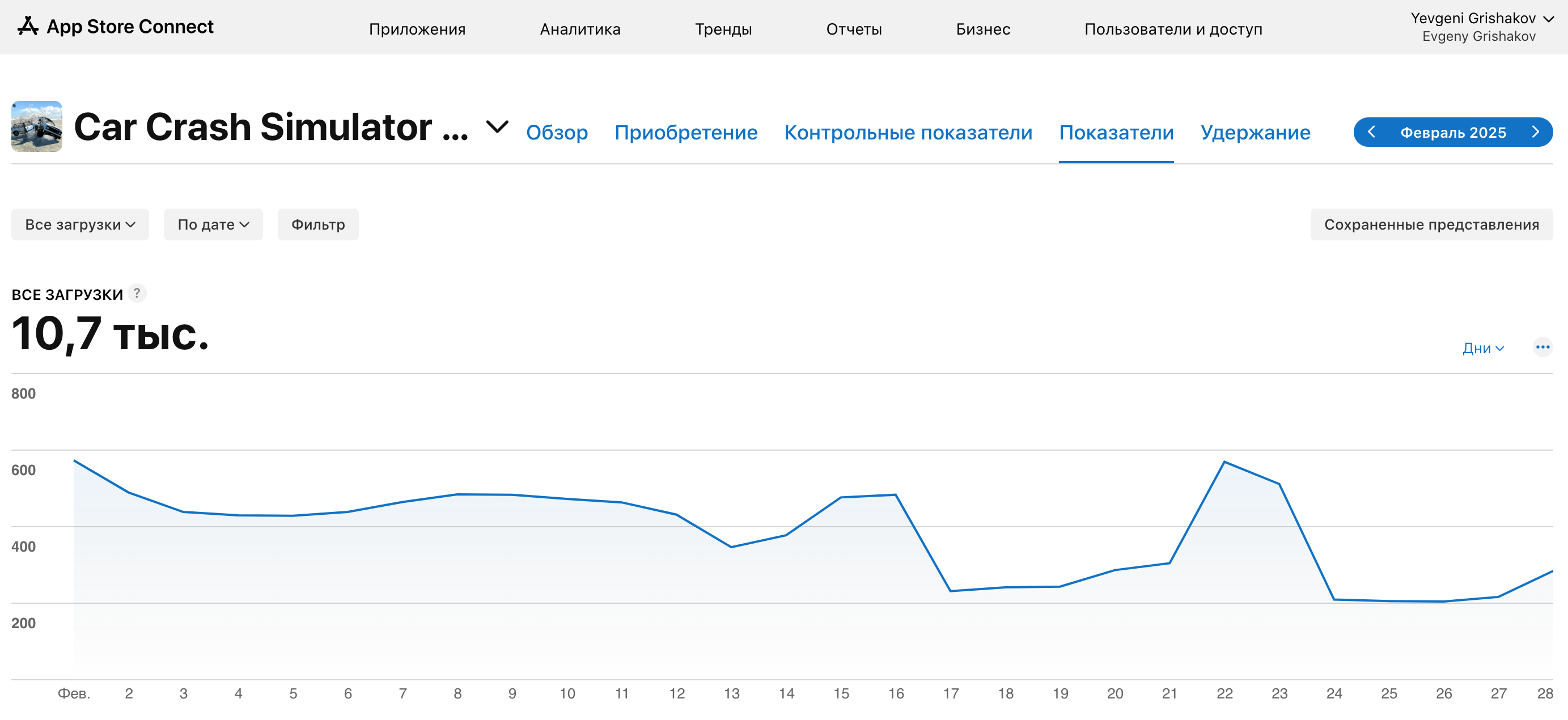Viewport: 1568px width, 720px height.
Task: Click the App Store Connect logo icon
Action: click(28, 26)
